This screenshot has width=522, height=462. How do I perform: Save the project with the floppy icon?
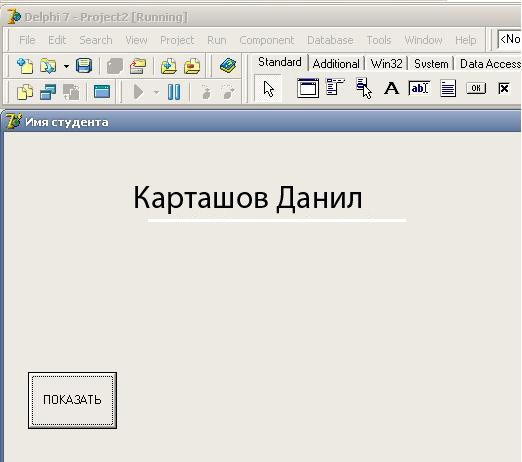[84, 66]
